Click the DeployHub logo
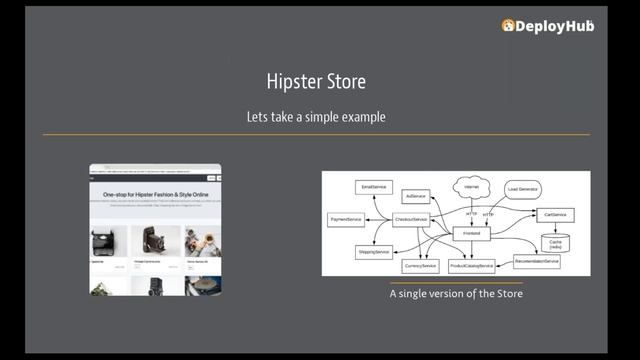Image resolution: width=640 pixels, height=360 pixels. click(548, 26)
